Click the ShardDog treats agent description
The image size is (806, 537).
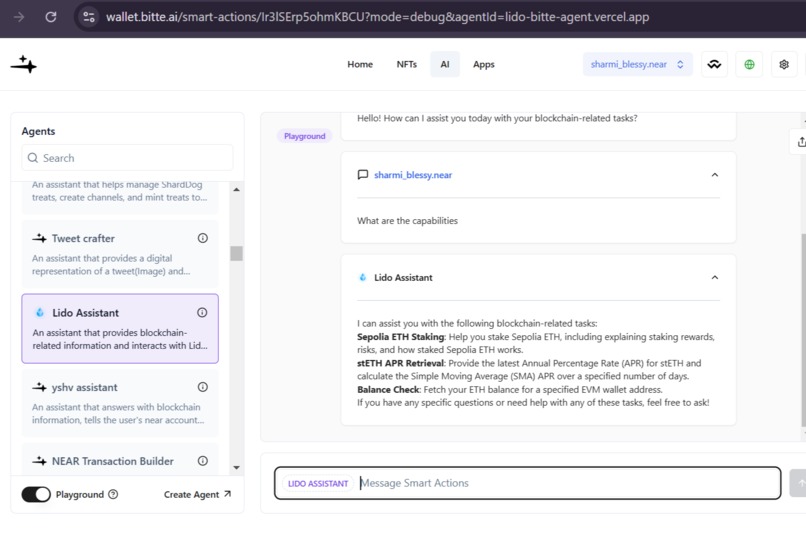click(x=119, y=191)
